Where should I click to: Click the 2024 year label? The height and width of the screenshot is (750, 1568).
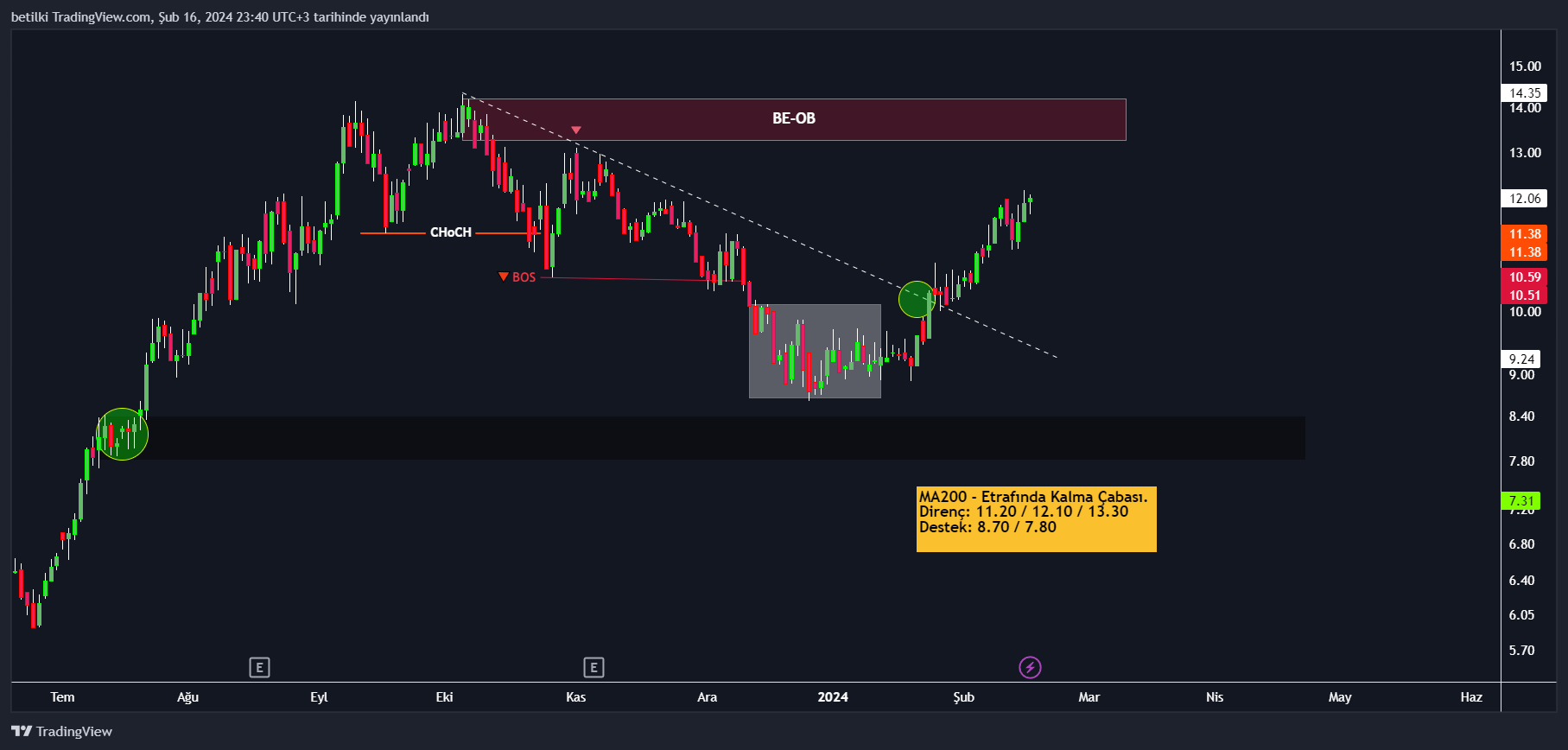[833, 696]
